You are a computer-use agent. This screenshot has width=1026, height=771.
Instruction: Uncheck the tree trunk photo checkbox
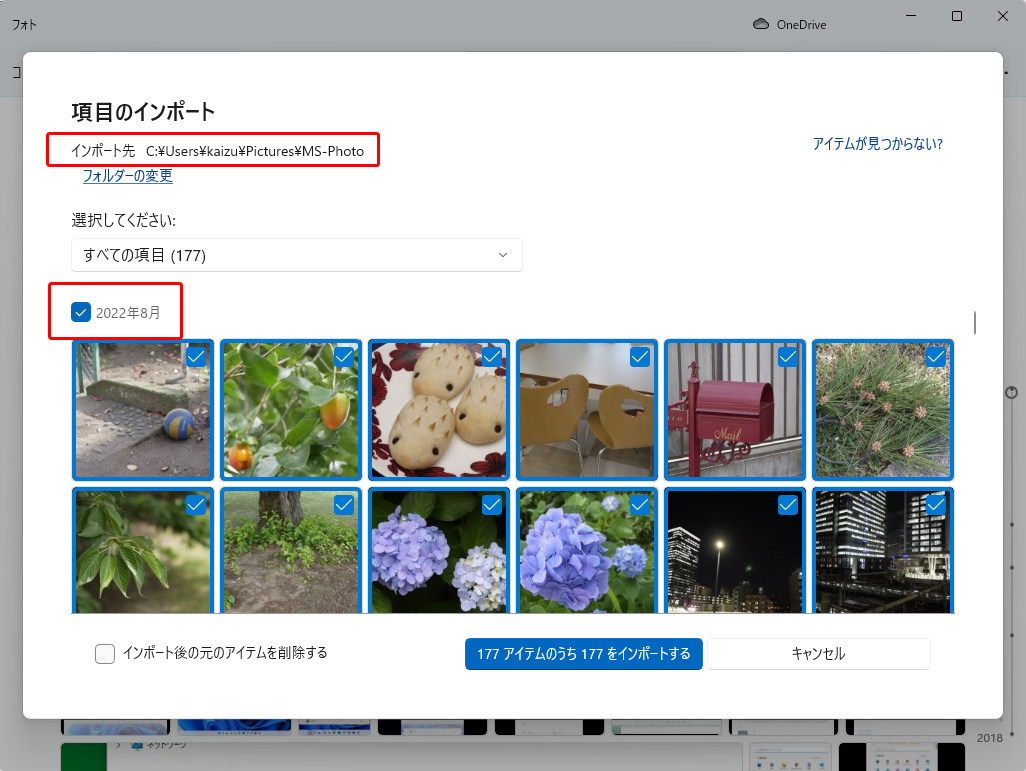coord(344,505)
